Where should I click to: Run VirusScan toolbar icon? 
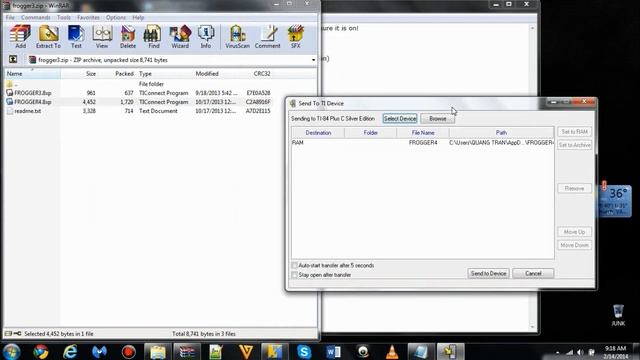pos(237,37)
